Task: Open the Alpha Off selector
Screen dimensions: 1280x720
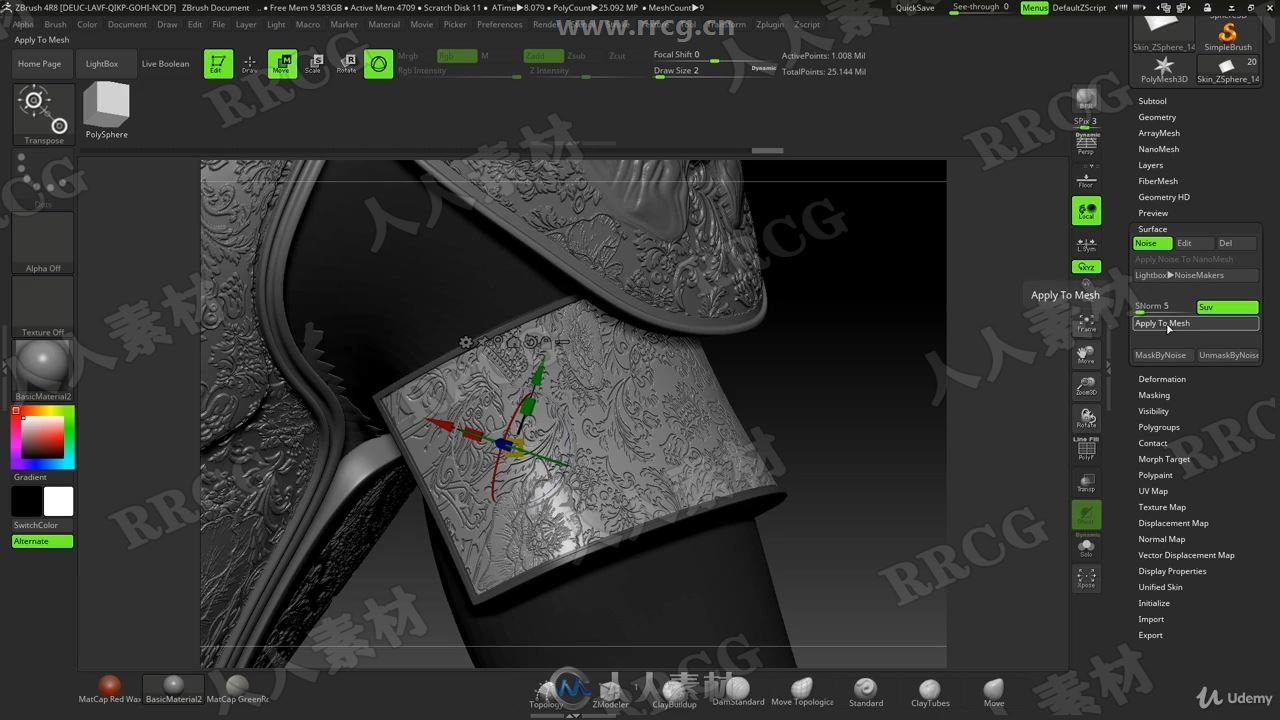Action: coord(43,243)
